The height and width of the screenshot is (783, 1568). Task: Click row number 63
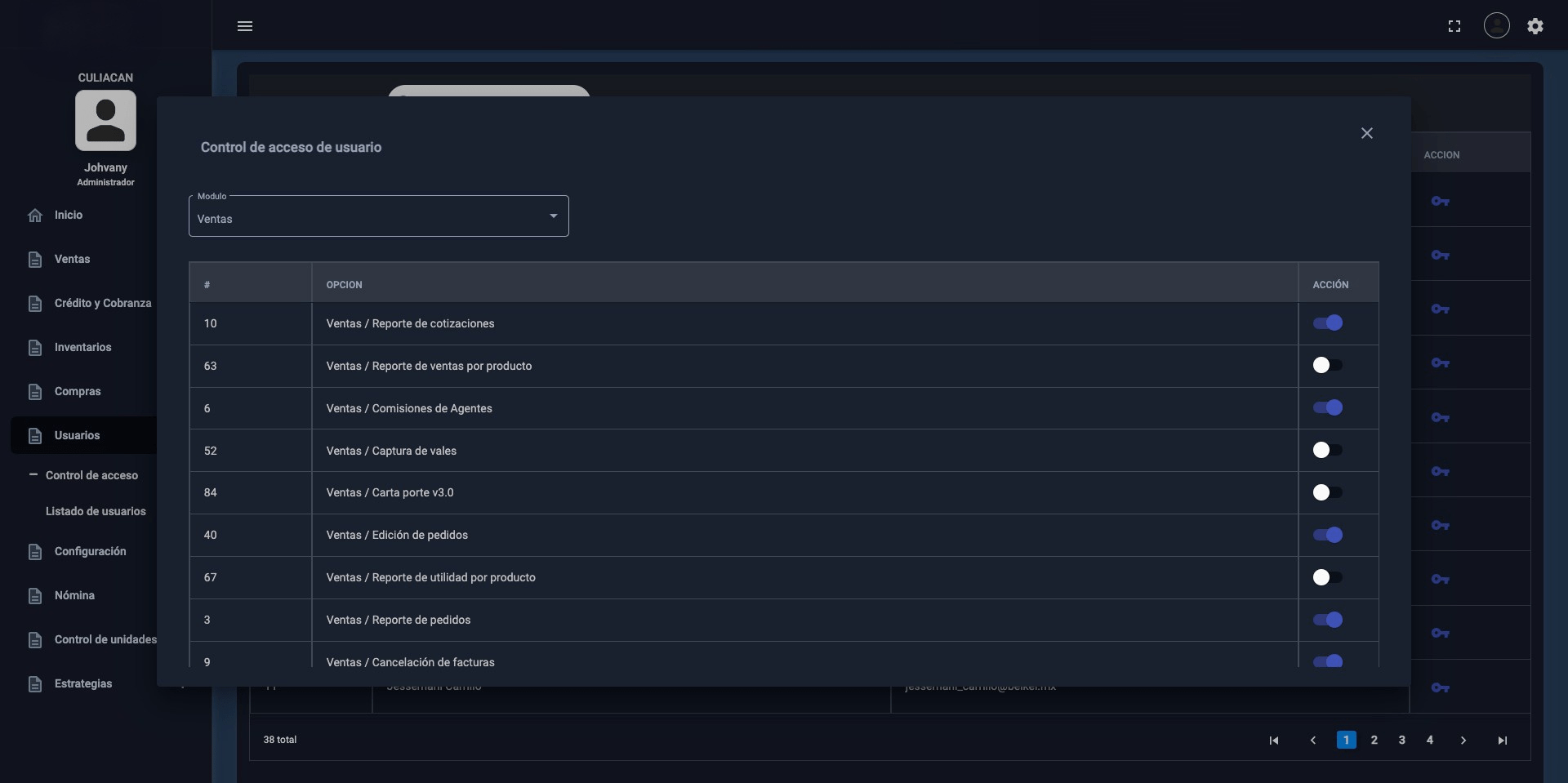[210, 366]
